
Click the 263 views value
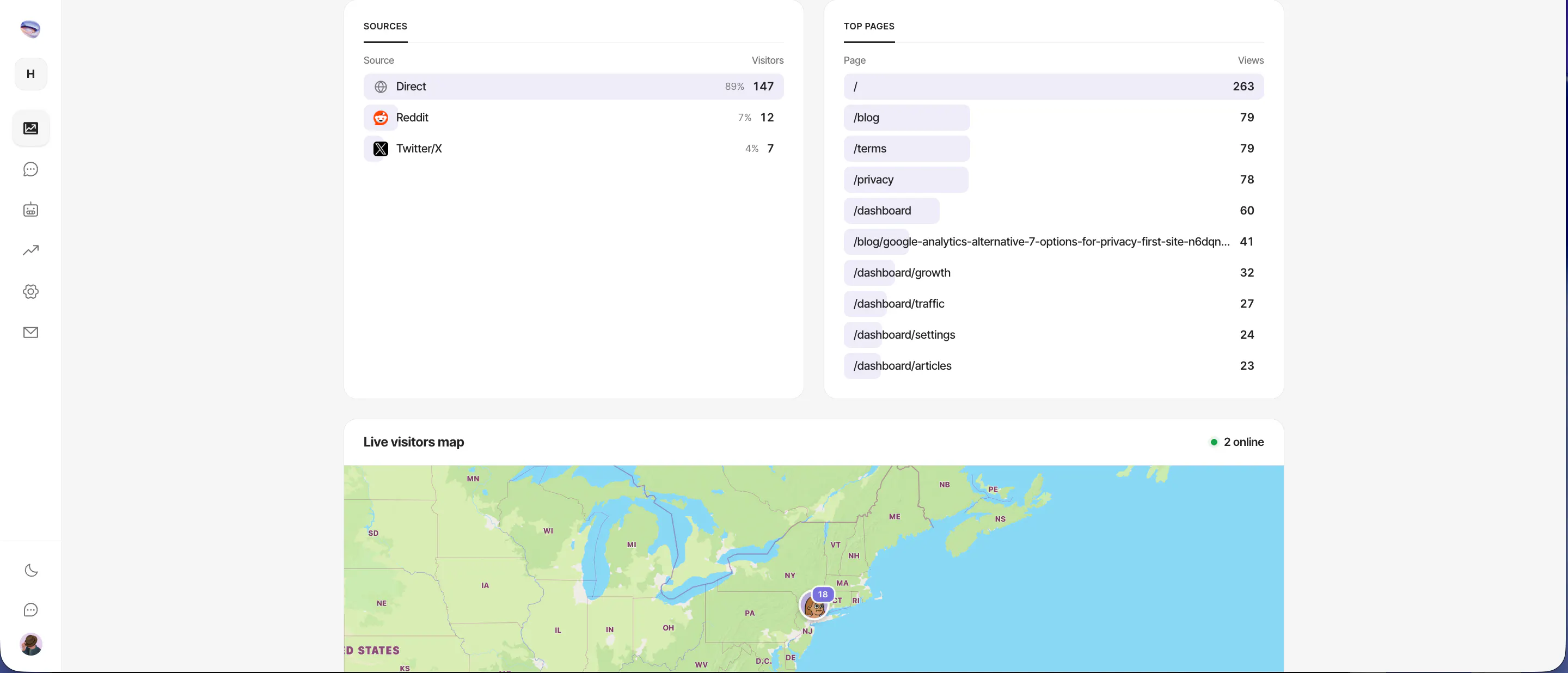1243,87
